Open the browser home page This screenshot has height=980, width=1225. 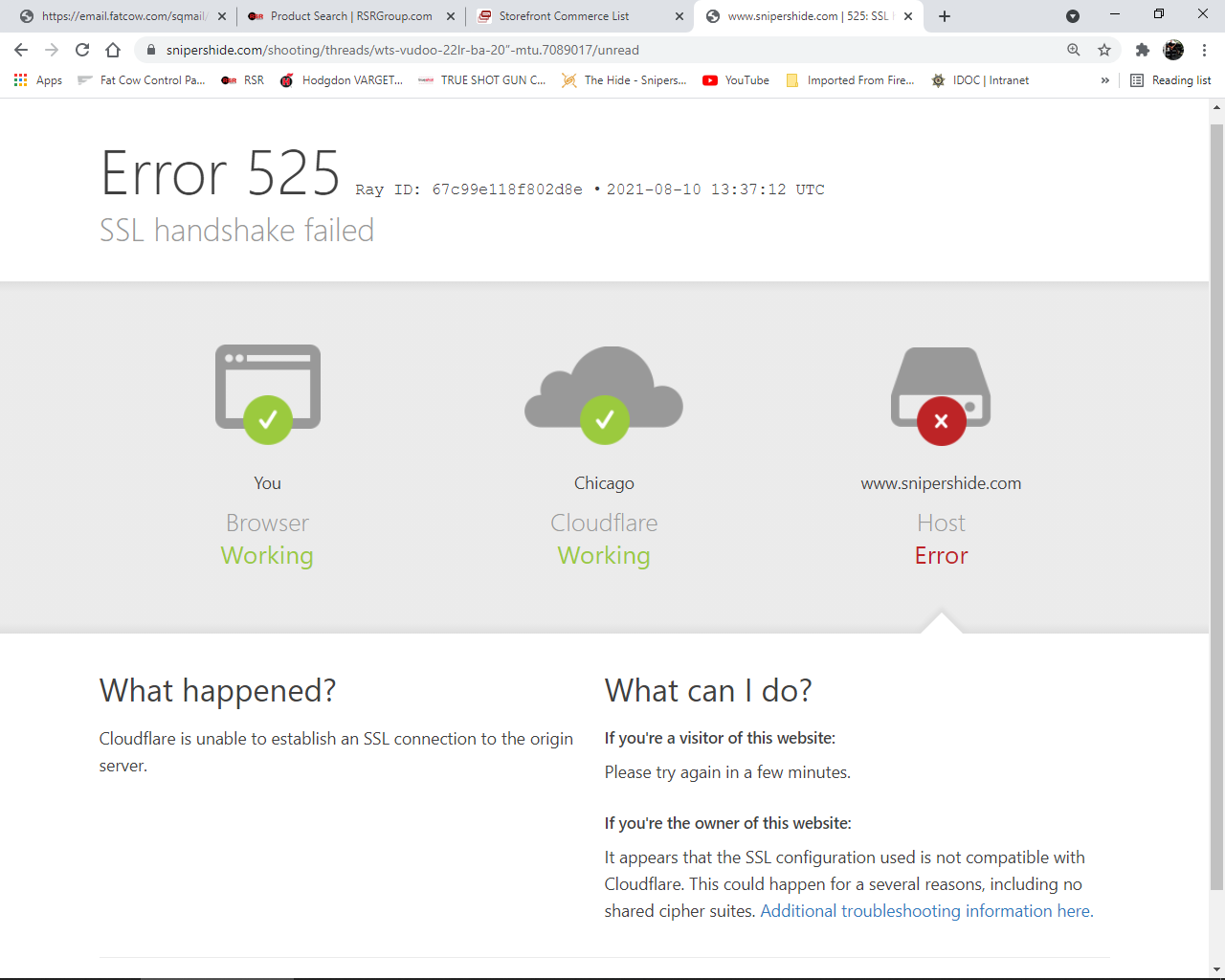click(113, 50)
